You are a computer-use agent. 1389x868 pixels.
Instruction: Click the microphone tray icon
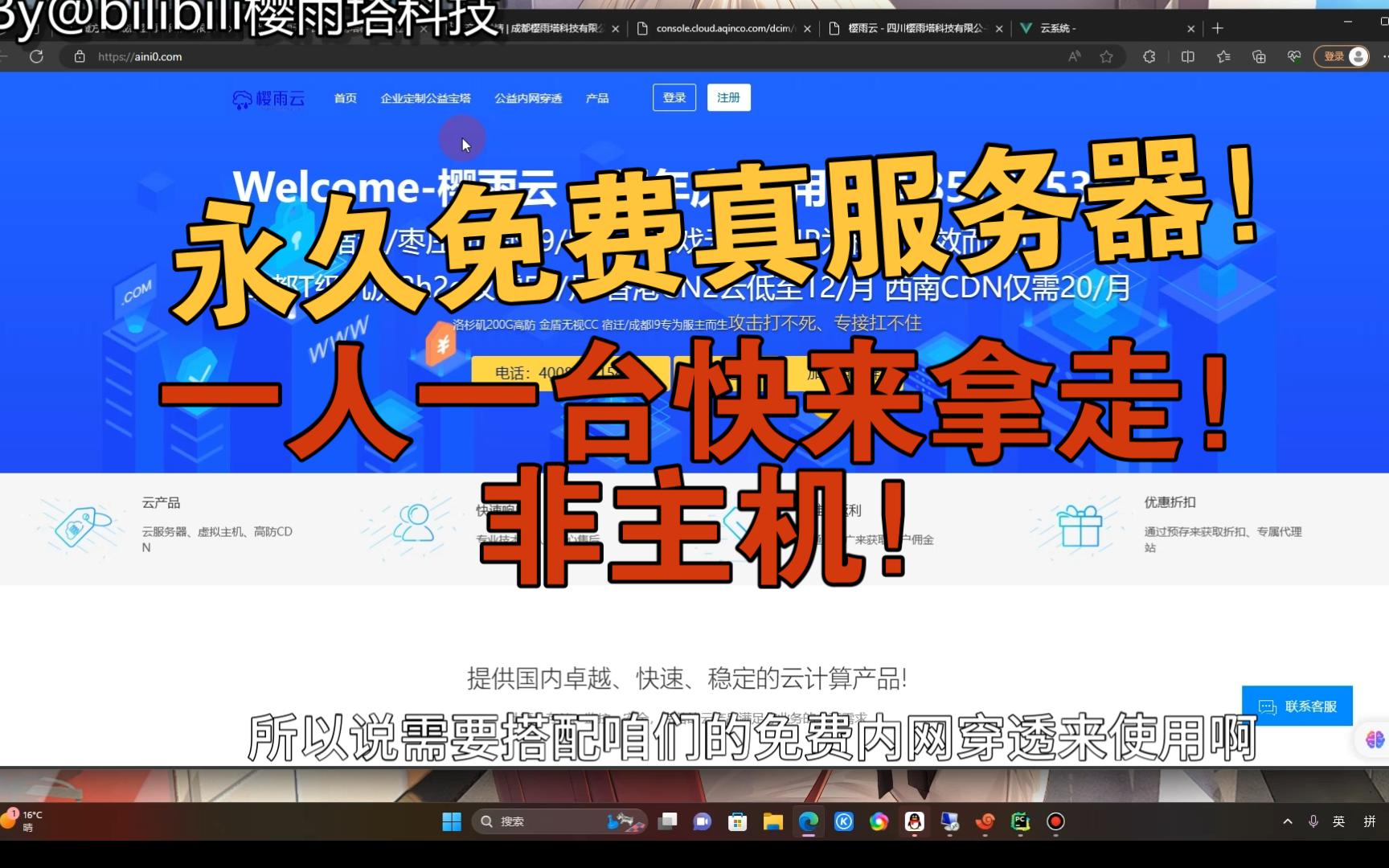1313,821
